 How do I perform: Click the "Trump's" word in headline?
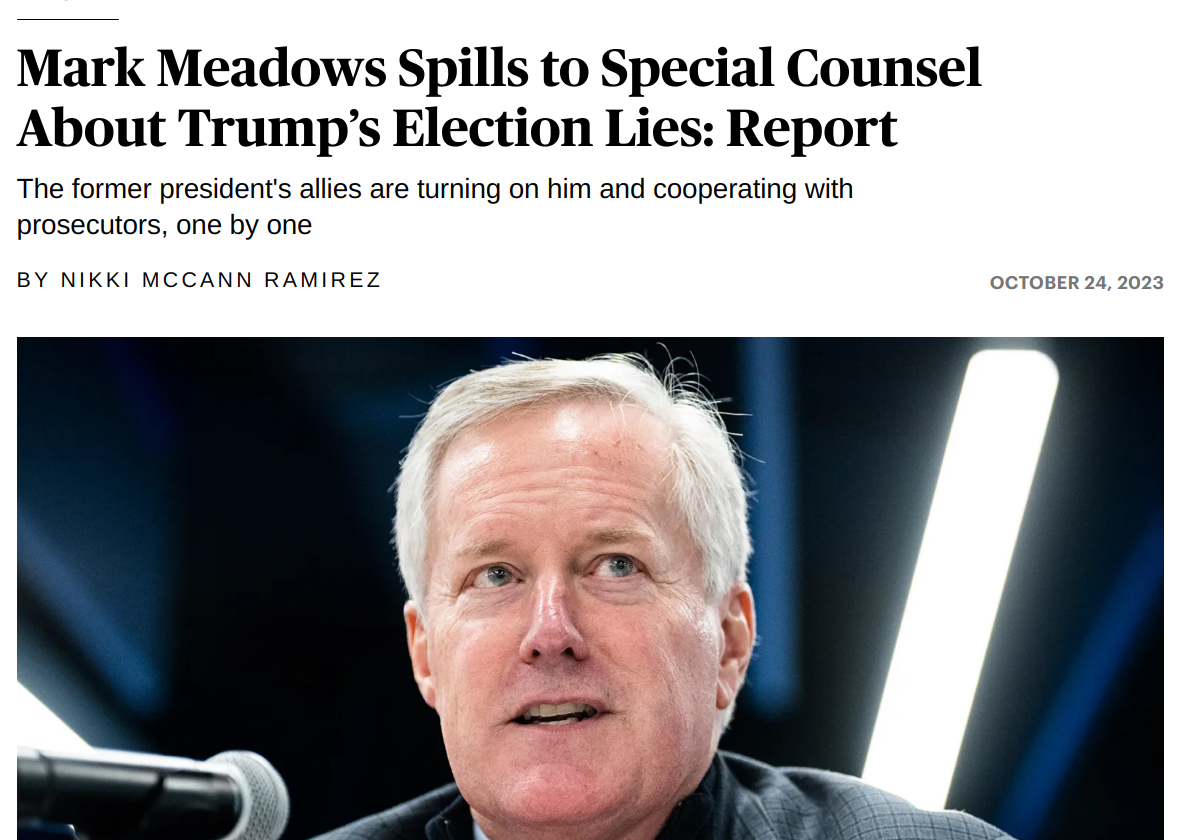(x=279, y=128)
